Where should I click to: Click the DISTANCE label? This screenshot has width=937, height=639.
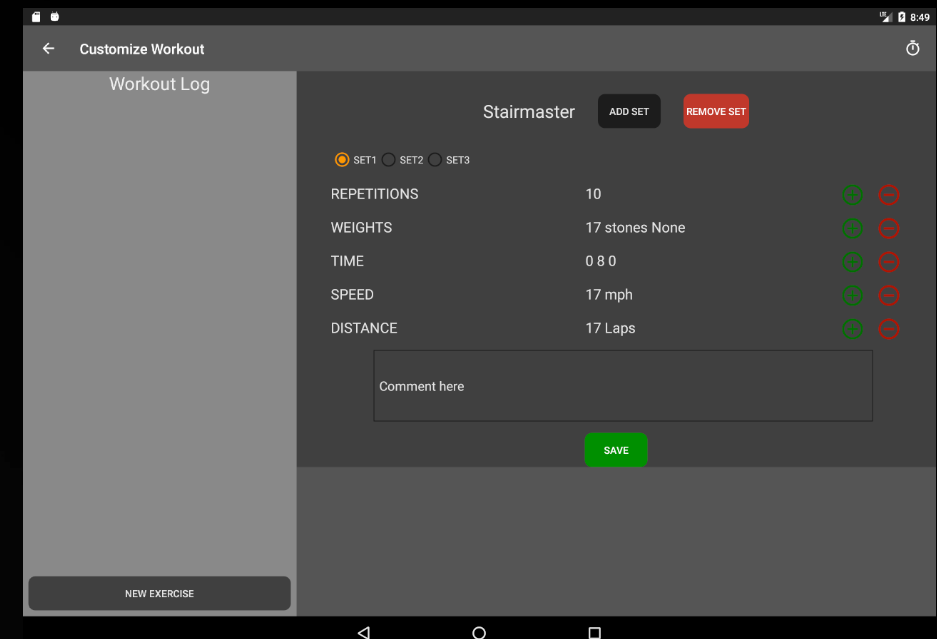[364, 328]
